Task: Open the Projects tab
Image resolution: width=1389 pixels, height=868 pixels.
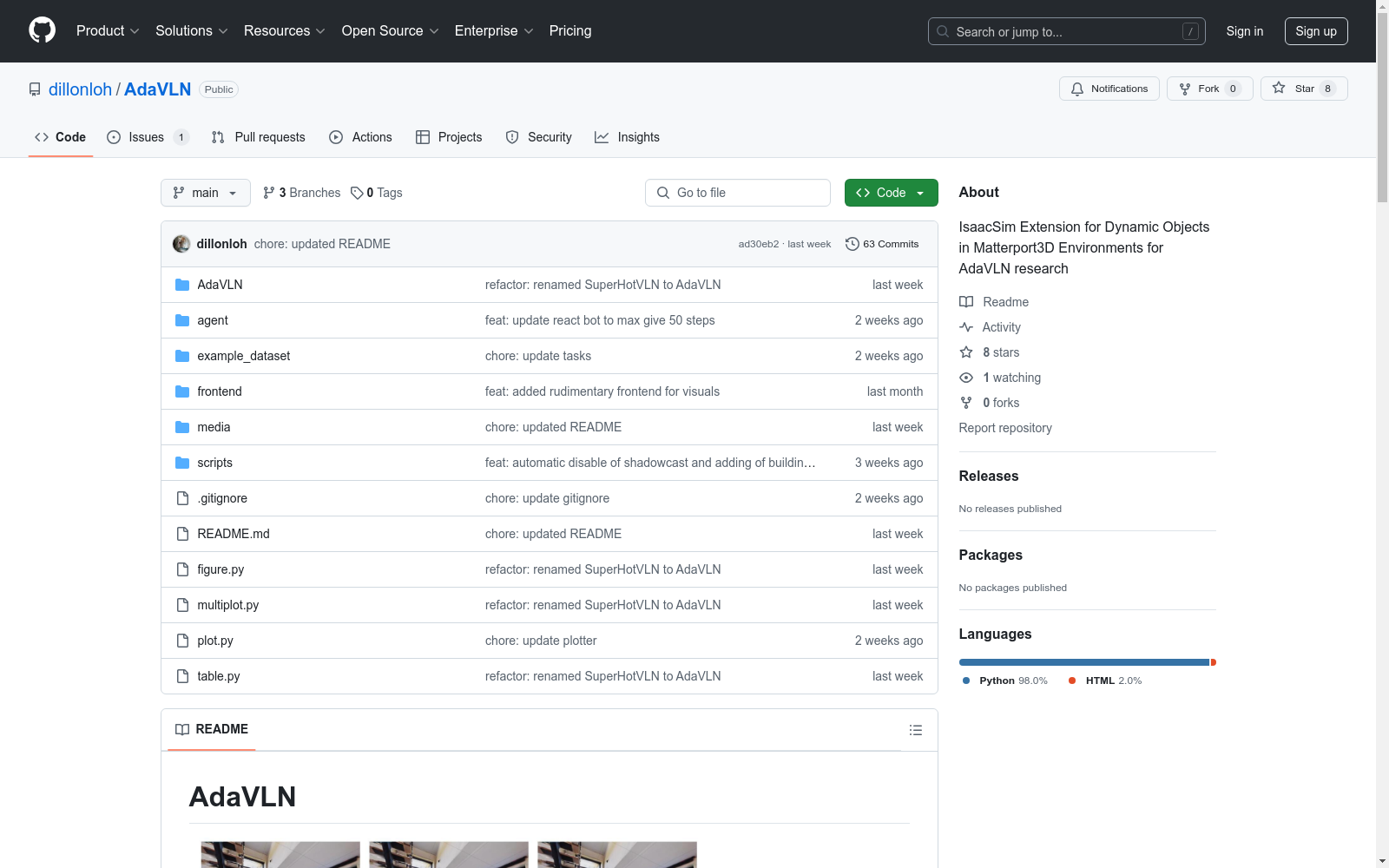Action: pyautogui.click(x=449, y=137)
